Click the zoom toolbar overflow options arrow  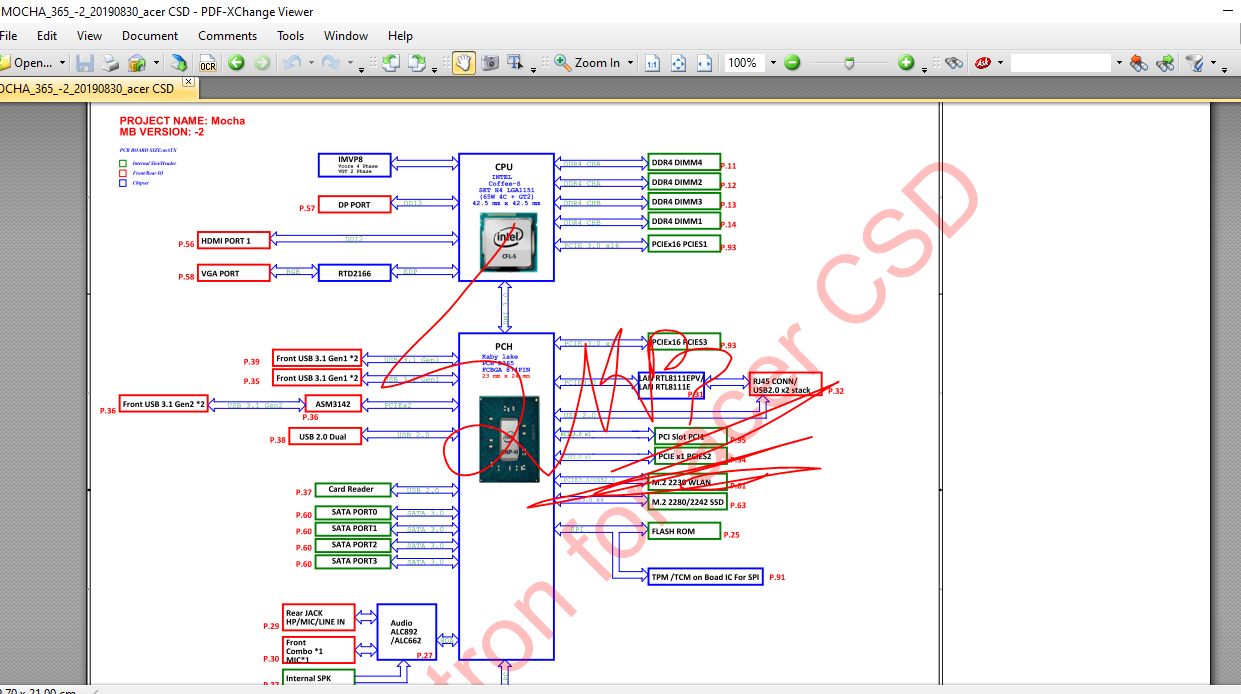point(923,69)
